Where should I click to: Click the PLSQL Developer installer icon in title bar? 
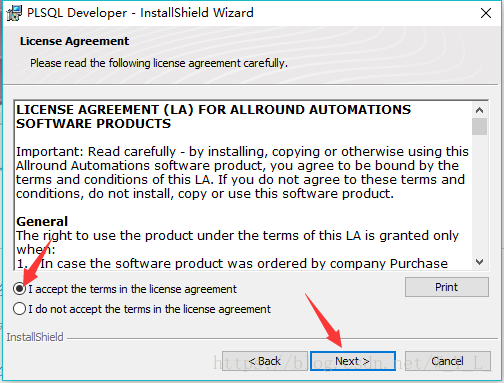click(14, 13)
